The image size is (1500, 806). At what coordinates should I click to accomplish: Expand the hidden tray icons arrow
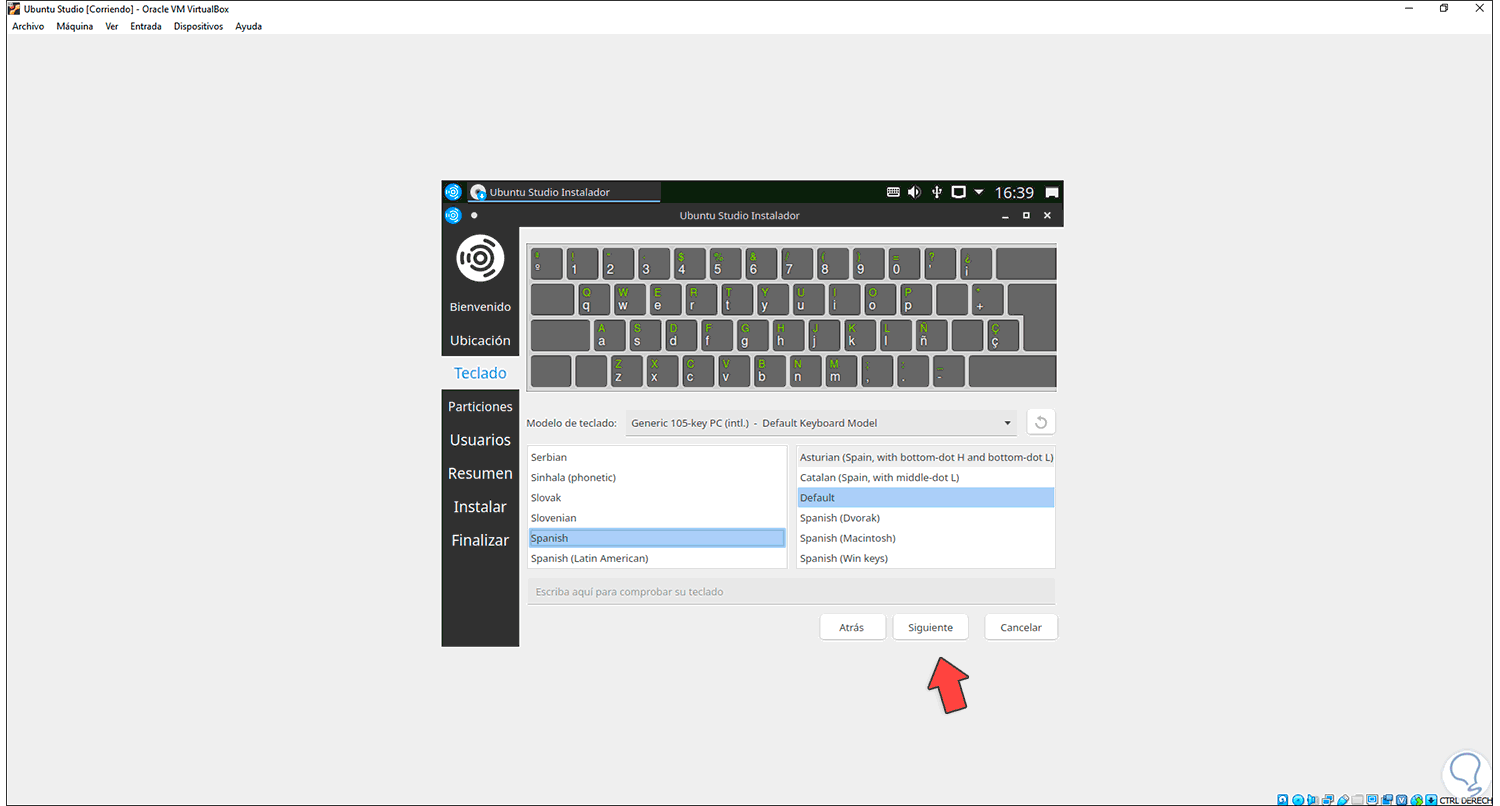tap(979, 192)
